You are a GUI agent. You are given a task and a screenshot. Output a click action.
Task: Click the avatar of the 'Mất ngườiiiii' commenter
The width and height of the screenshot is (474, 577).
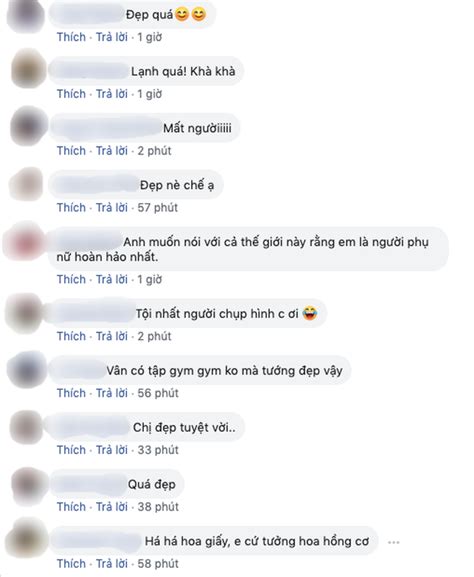tap(29, 125)
